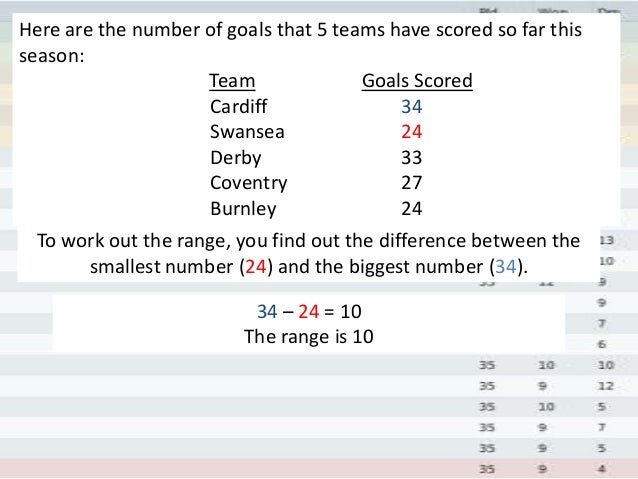The width and height of the screenshot is (638, 479).
Task: Click Derby's goals value 33
Action: pos(412,157)
